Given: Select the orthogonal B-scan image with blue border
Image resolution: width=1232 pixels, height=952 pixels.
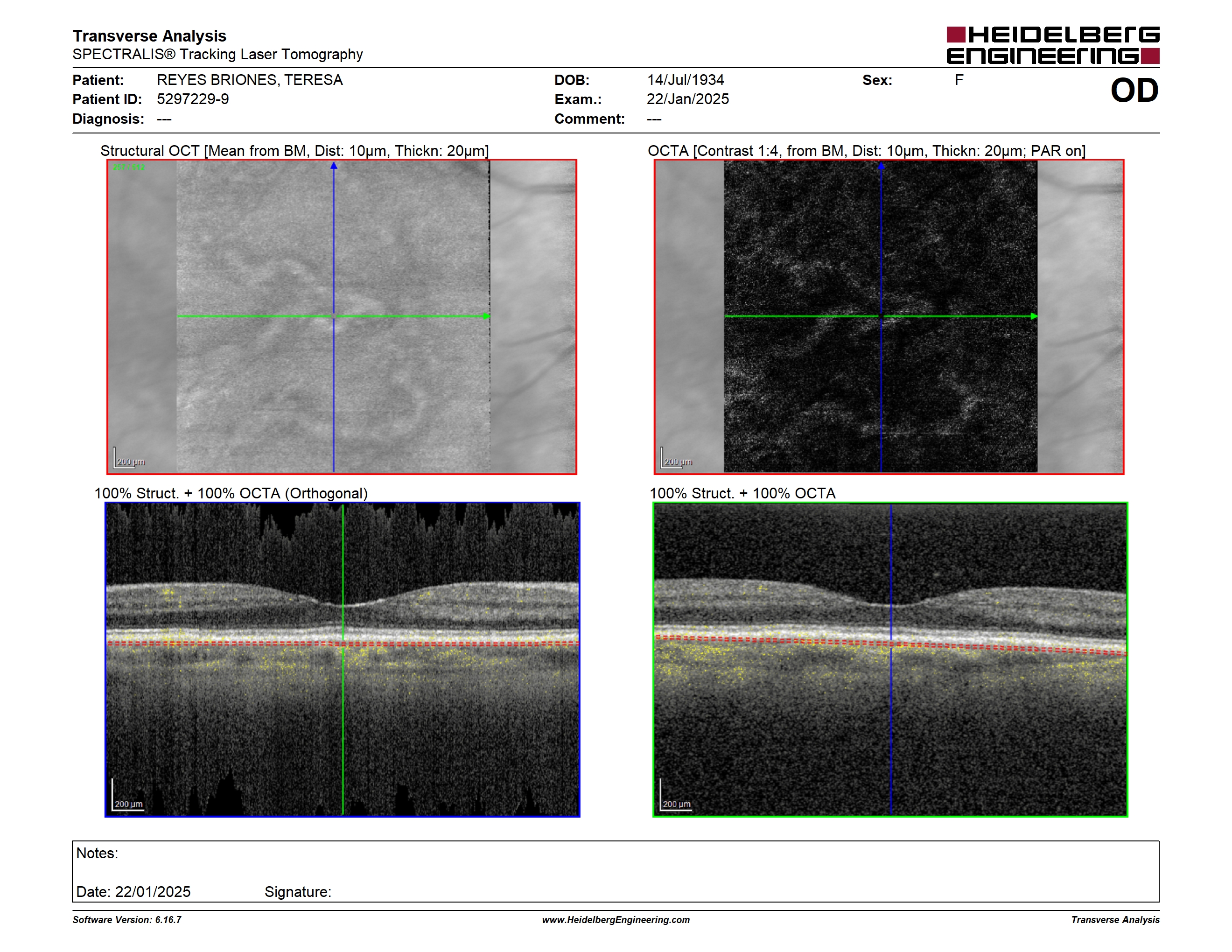Looking at the screenshot, I should click(x=343, y=659).
